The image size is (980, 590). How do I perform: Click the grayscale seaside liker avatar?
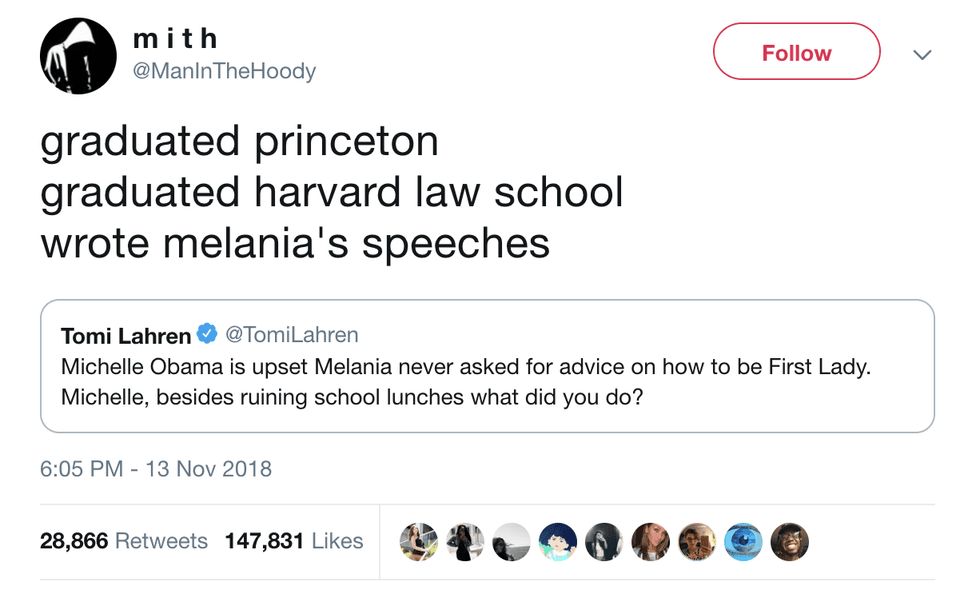coord(512,541)
